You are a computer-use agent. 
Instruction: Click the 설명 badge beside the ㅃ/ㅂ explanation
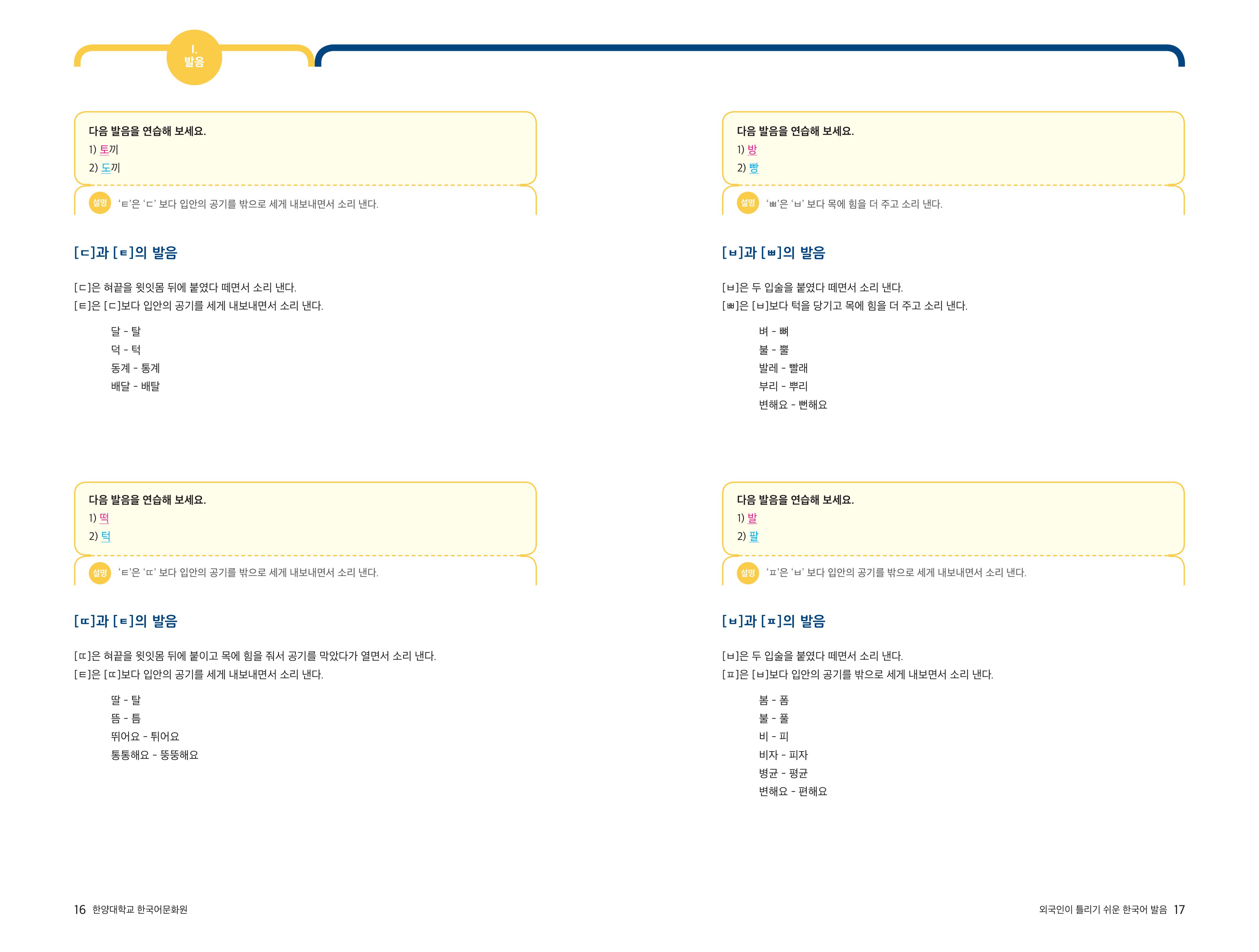click(747, 203)
